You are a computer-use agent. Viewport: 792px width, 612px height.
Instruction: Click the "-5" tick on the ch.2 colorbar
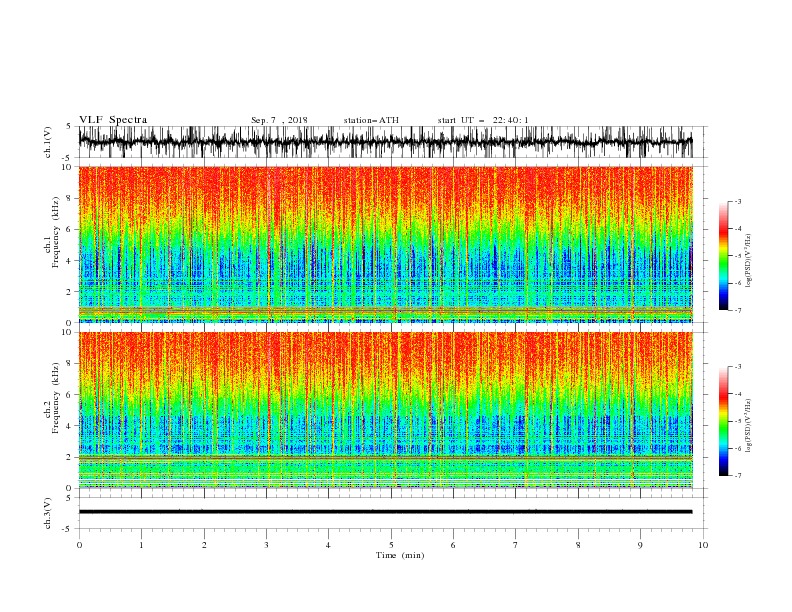tap(738, 421)
